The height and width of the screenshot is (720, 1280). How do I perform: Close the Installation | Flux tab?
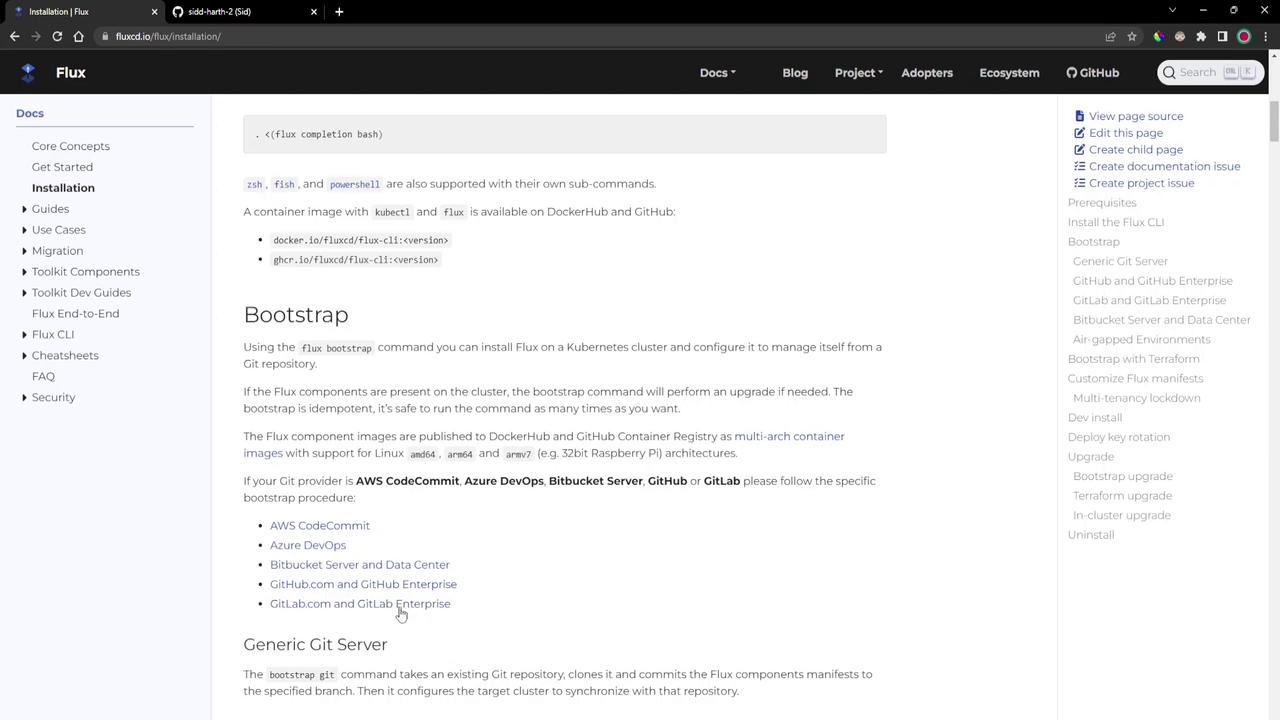[x=154, y=11]
